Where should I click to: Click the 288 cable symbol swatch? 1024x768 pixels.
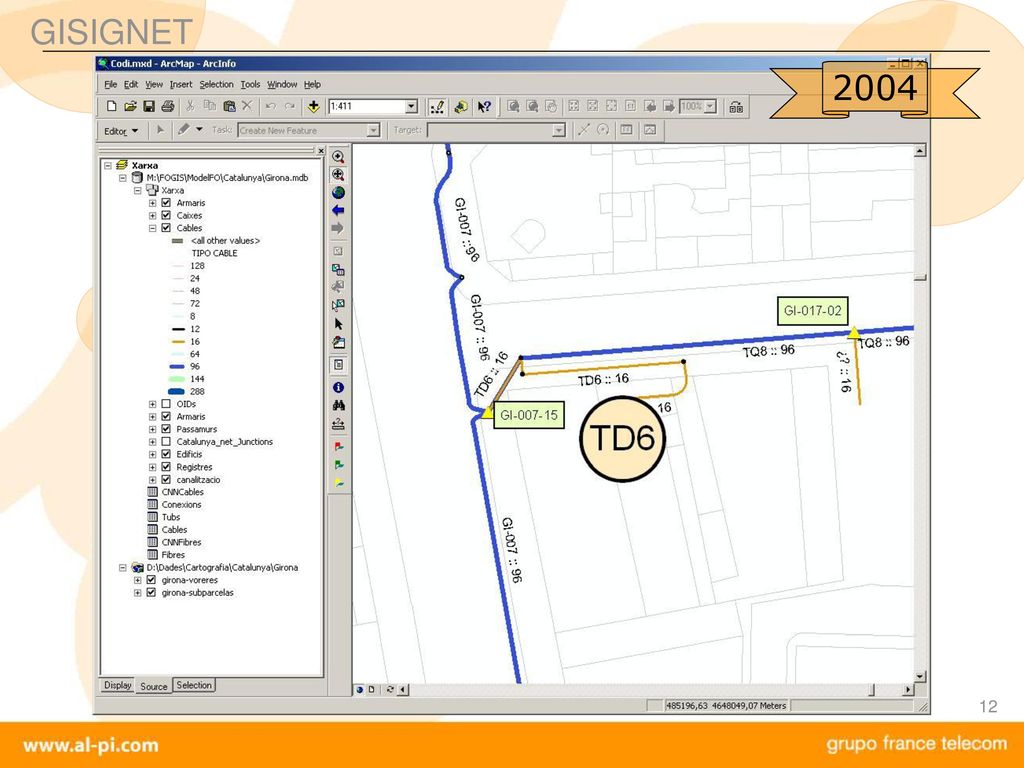point(177,392)
